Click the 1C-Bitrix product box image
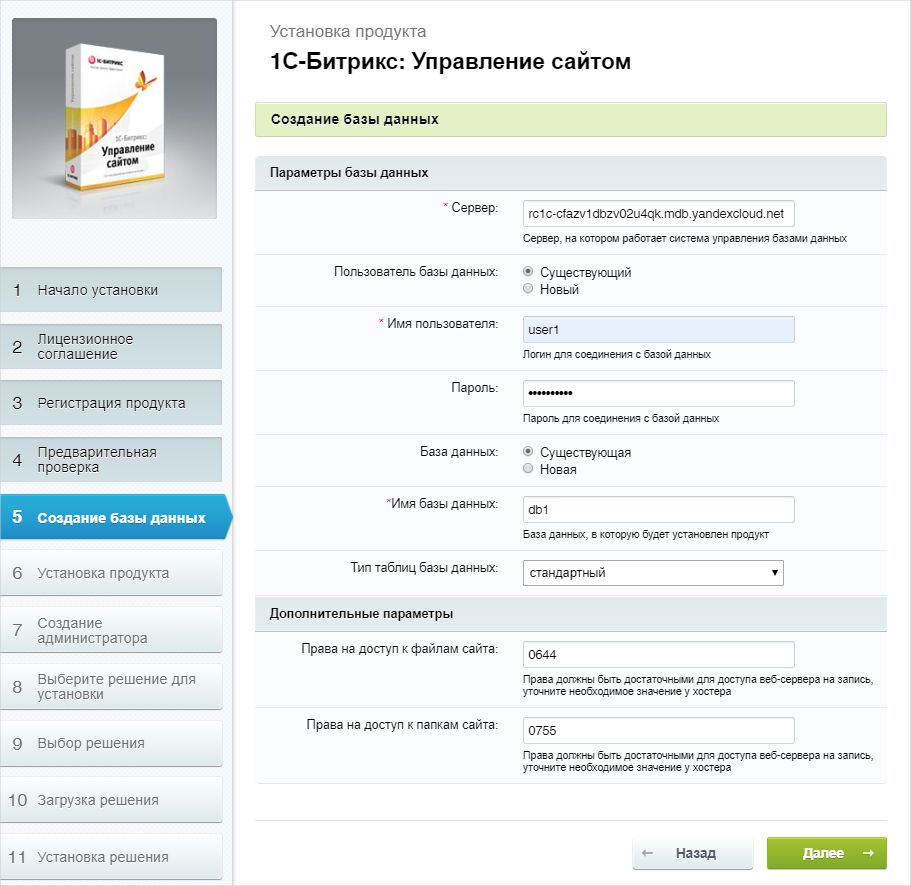This screenshot has width=911, height=886. [x=114, y=118]
